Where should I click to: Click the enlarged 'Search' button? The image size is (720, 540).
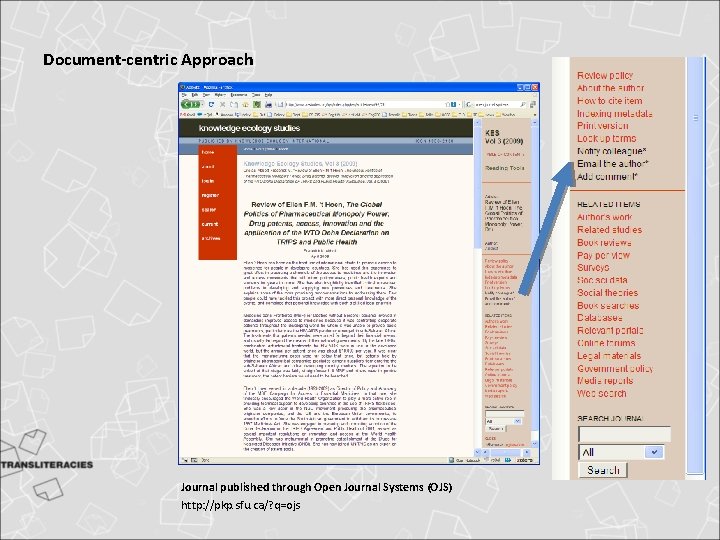(x=603, y=470)
